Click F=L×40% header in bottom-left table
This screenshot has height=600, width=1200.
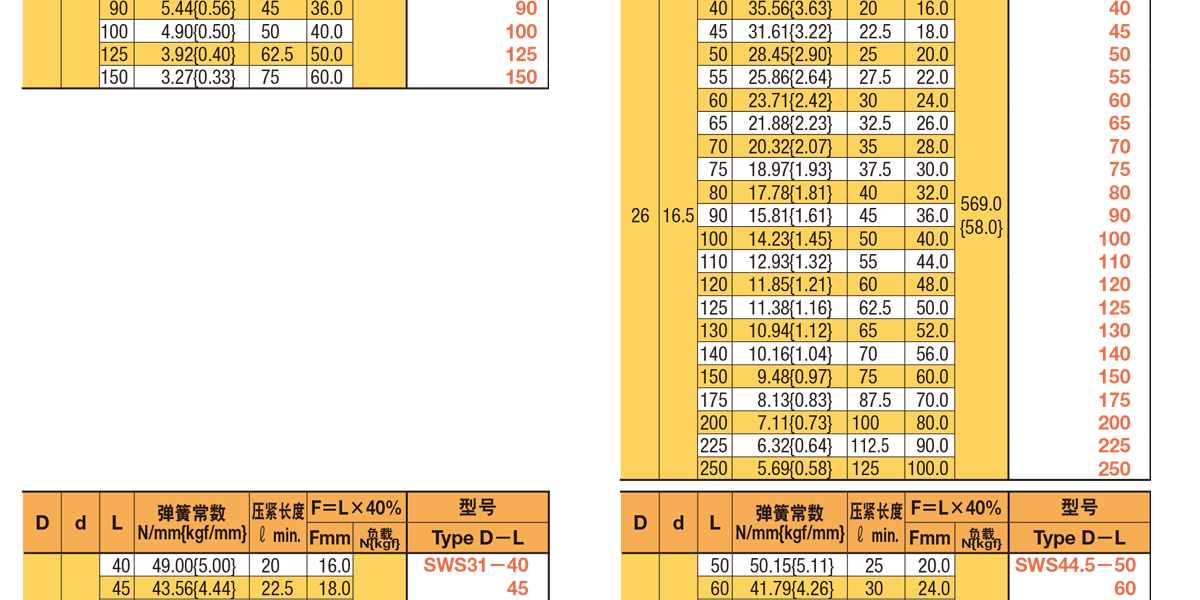click(355, 507)
